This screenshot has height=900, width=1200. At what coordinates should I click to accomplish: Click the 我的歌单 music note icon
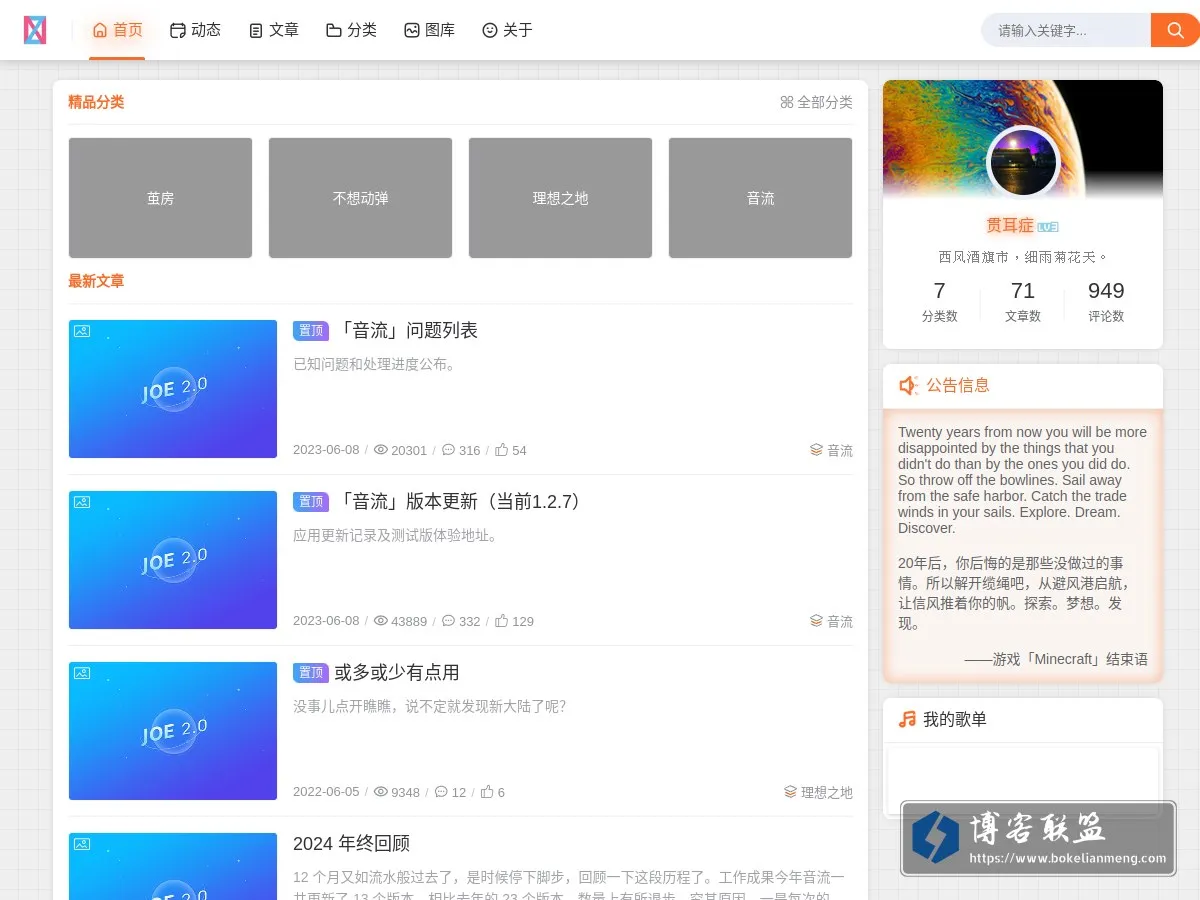pos(907,719)
